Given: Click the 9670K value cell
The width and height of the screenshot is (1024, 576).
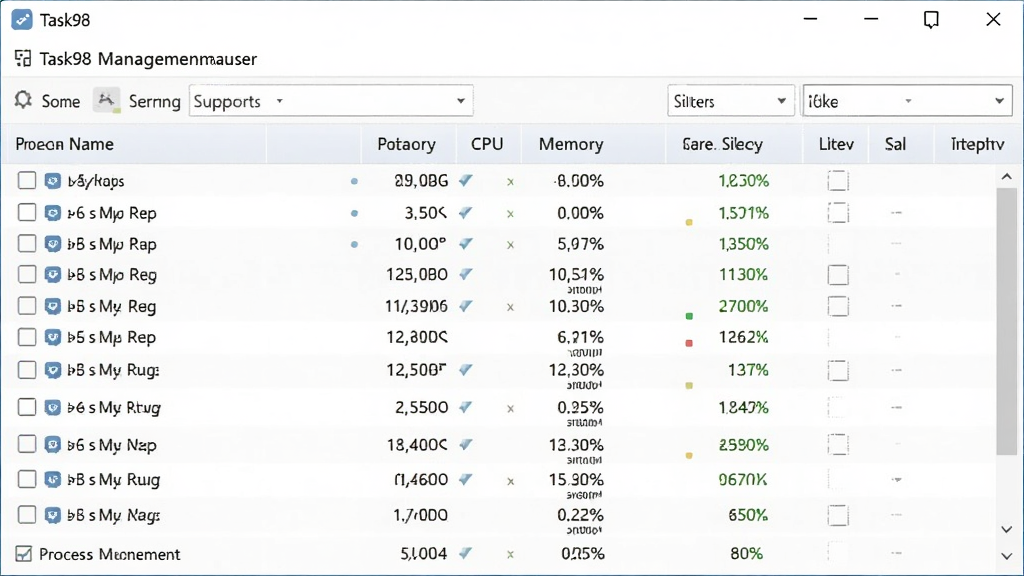Looking at the screenshot, I should point(743,480).
